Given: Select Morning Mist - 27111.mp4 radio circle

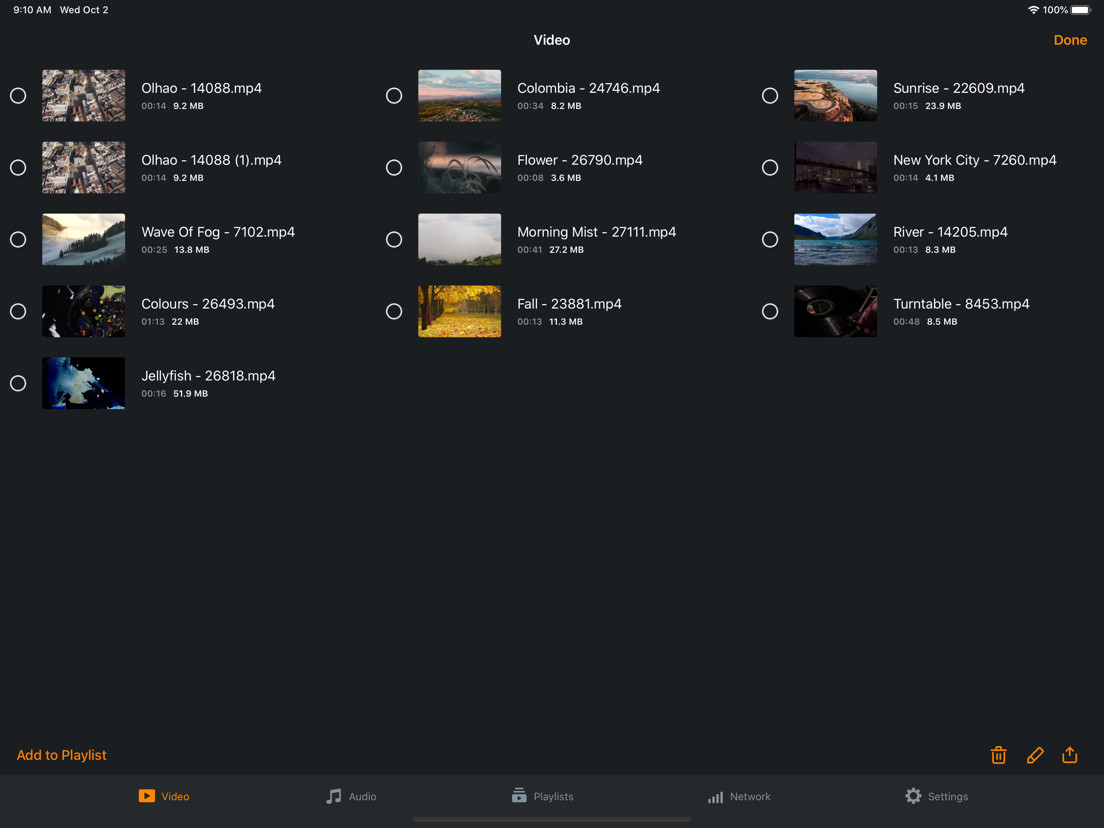Looking at the screenshot, I should coord(394,239).
